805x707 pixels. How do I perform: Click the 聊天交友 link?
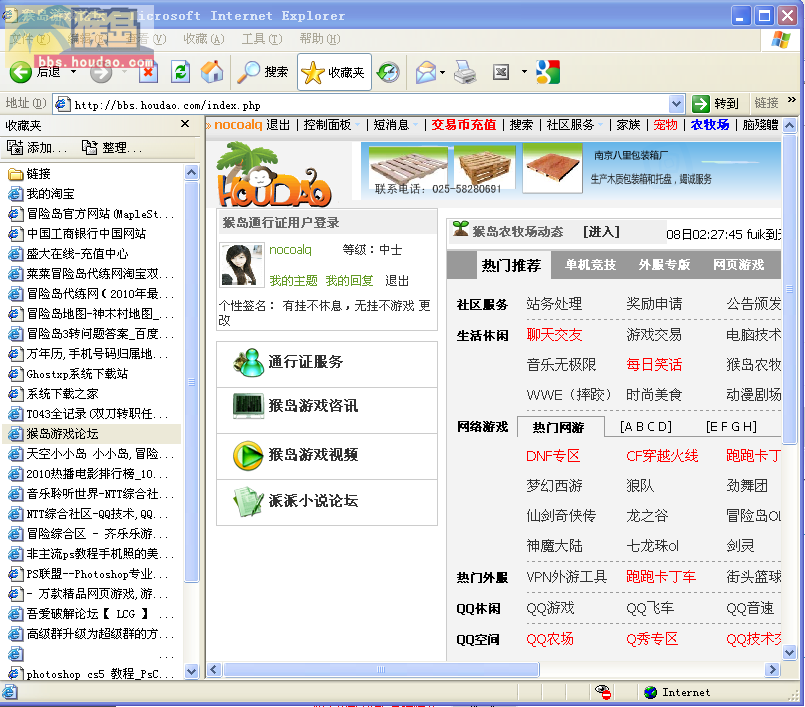pyautogui.click(x=554, y=335)
